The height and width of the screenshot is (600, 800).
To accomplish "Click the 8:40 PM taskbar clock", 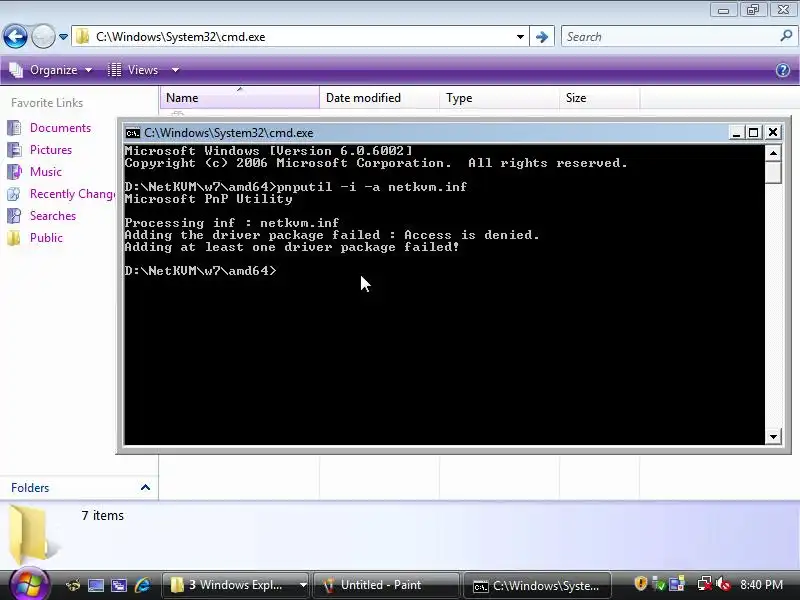I will pyautogui.click(x=761, y=585).
